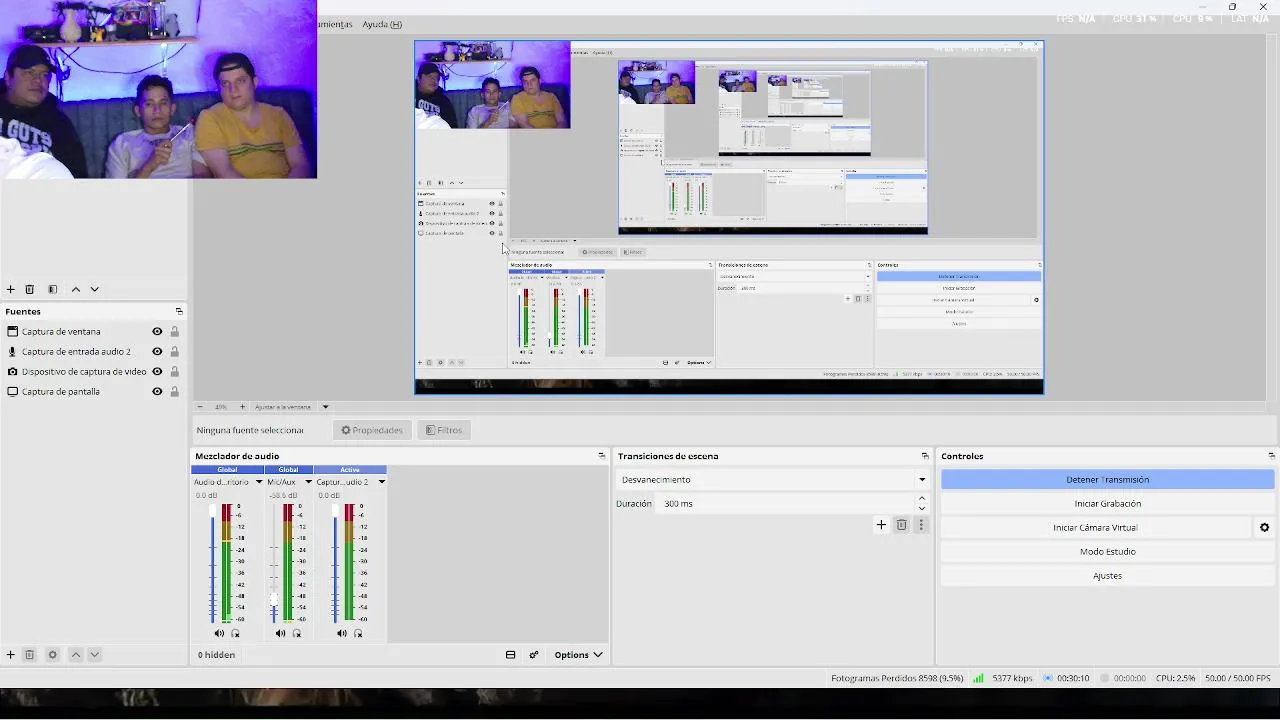Toggle monitoring on the Mic/Aux channel
1280x720 pixels.
297,633
